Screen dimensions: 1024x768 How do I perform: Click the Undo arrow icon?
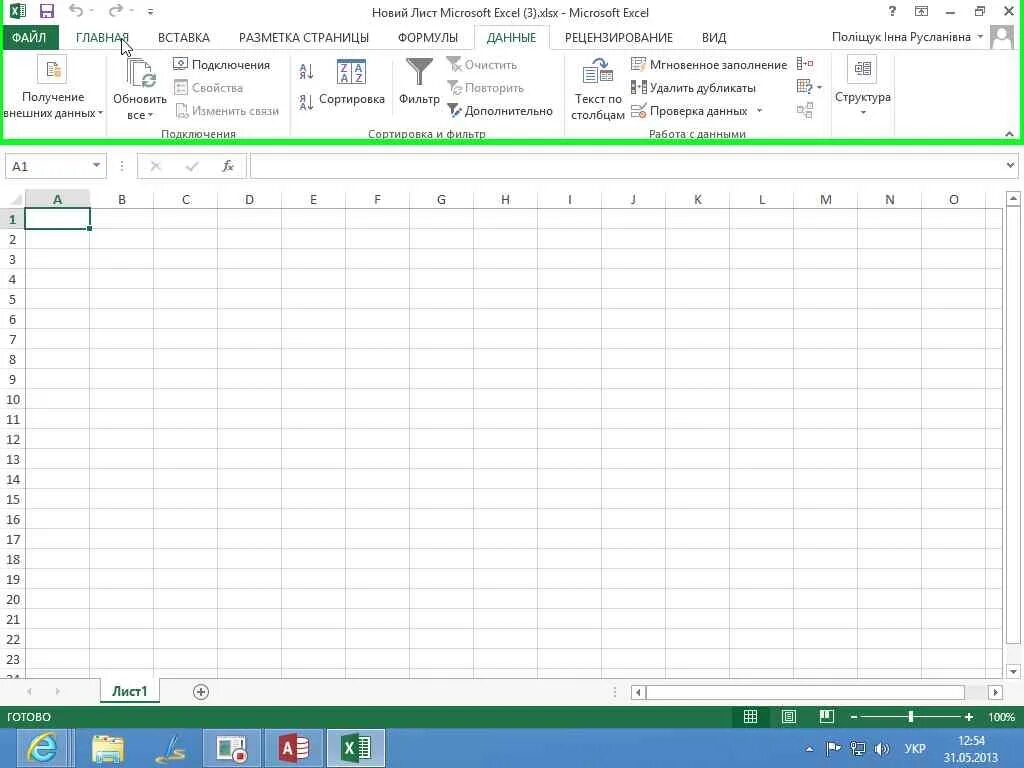(76, 10)
